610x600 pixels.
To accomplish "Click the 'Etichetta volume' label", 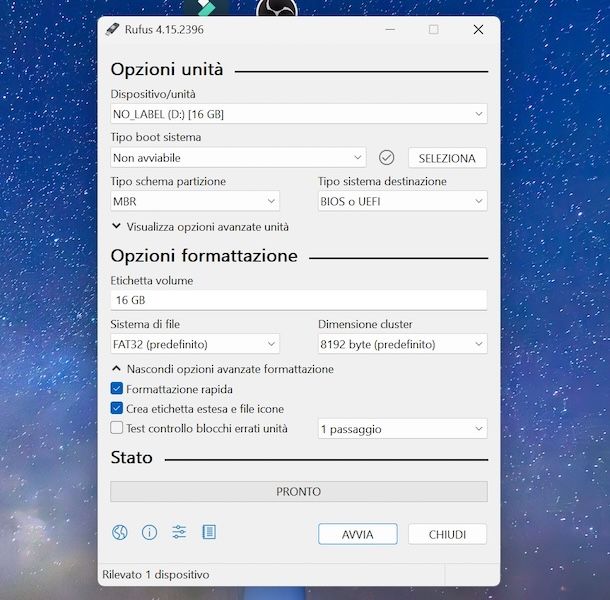I will 152,281.
